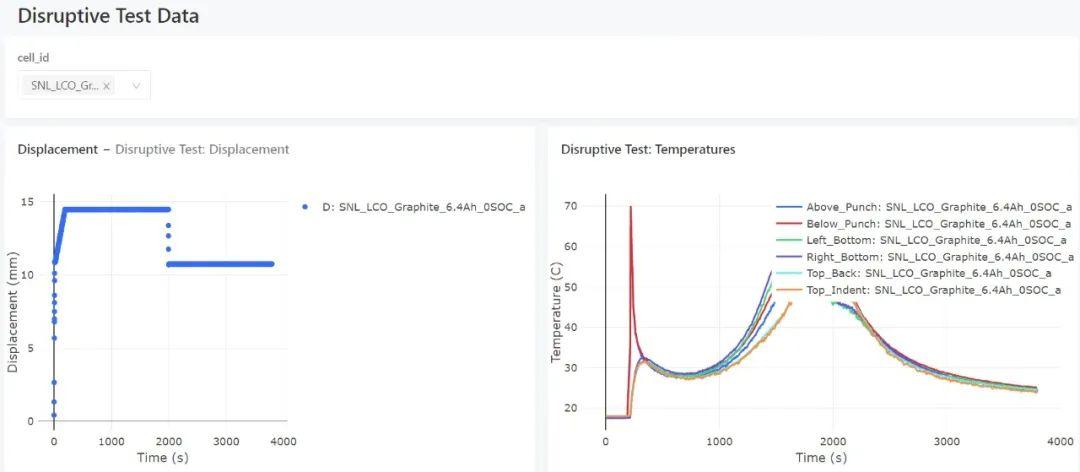Click the red temperature spike peak at 70

(630, 207)
